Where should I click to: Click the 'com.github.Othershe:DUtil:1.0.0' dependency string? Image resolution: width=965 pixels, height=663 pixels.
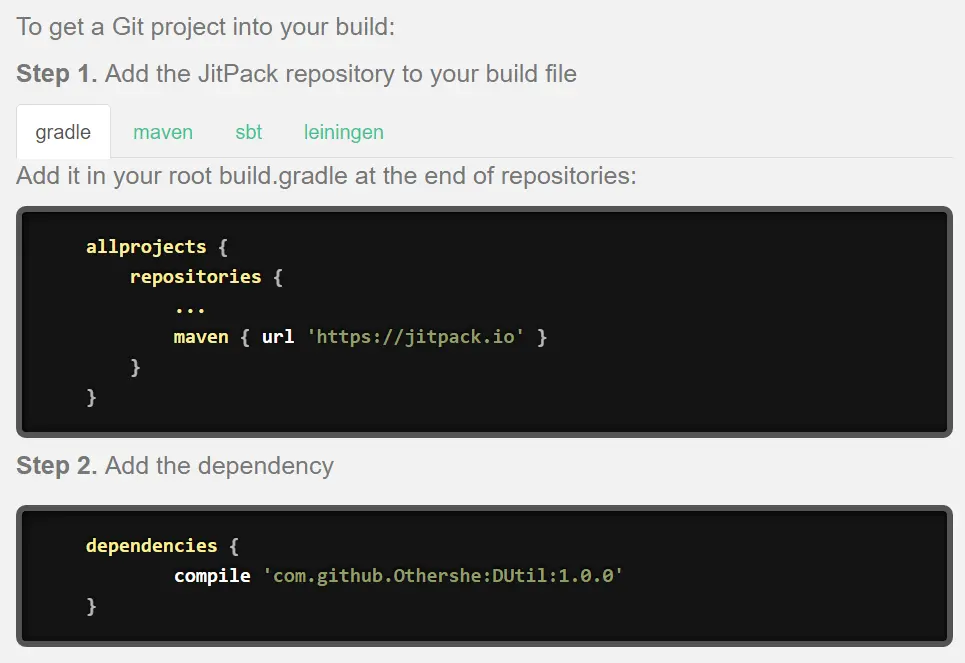442,576
